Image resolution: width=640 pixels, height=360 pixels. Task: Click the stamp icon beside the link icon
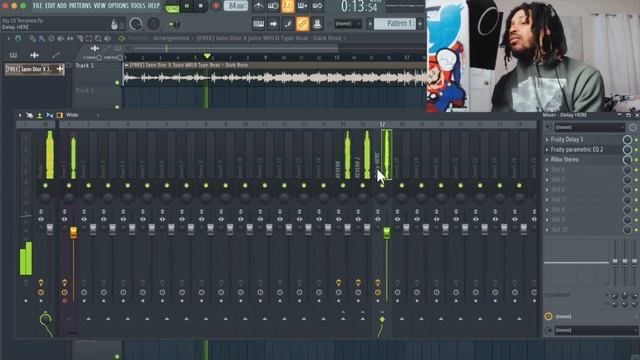(x=317, y=24)
